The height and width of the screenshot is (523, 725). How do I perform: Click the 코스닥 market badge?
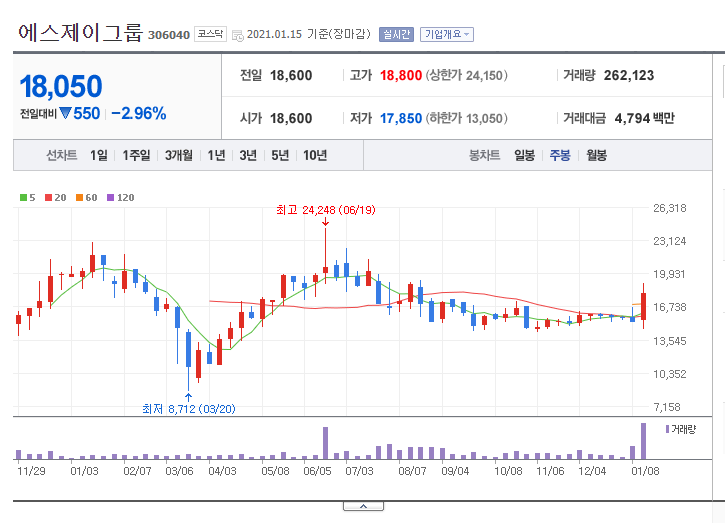(x=210, y=34)
